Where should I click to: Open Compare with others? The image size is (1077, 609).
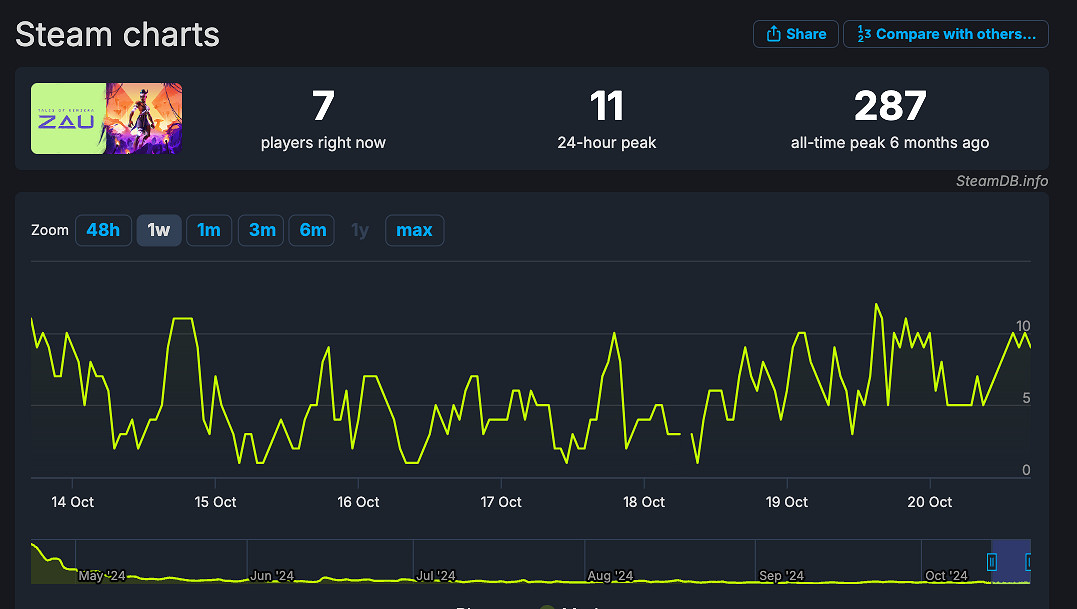click(945, 34)
